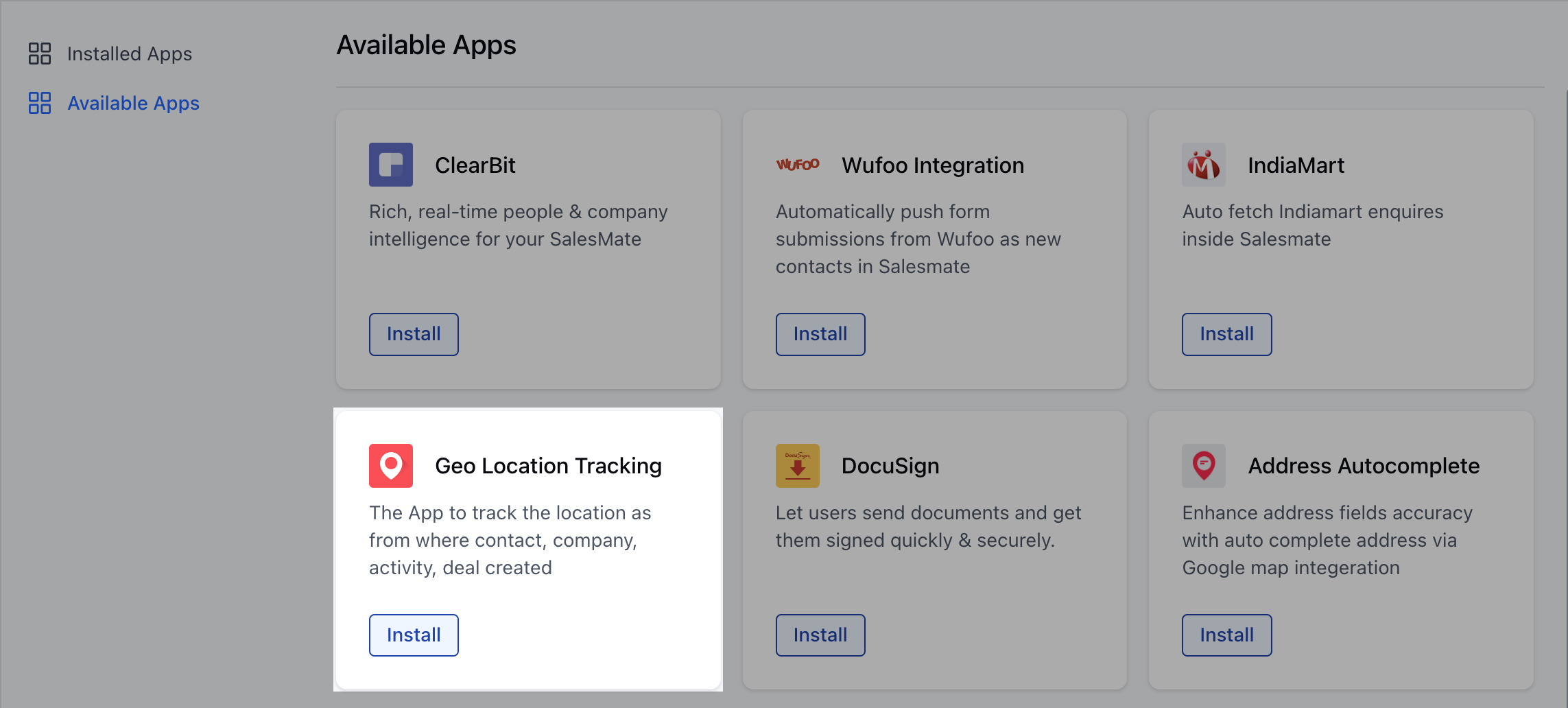Click the Installed Apps grid icon
The image size is (1568, 708).
click(40, 54)
